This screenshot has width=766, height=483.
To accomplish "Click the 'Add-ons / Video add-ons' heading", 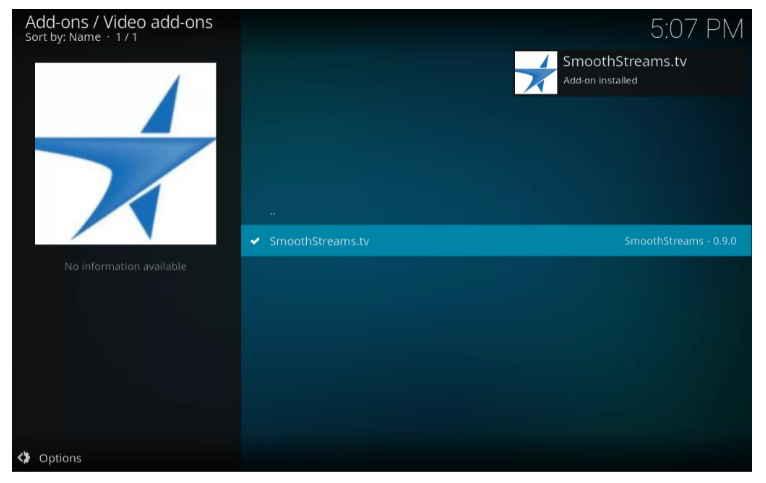I will coord(119,22).
